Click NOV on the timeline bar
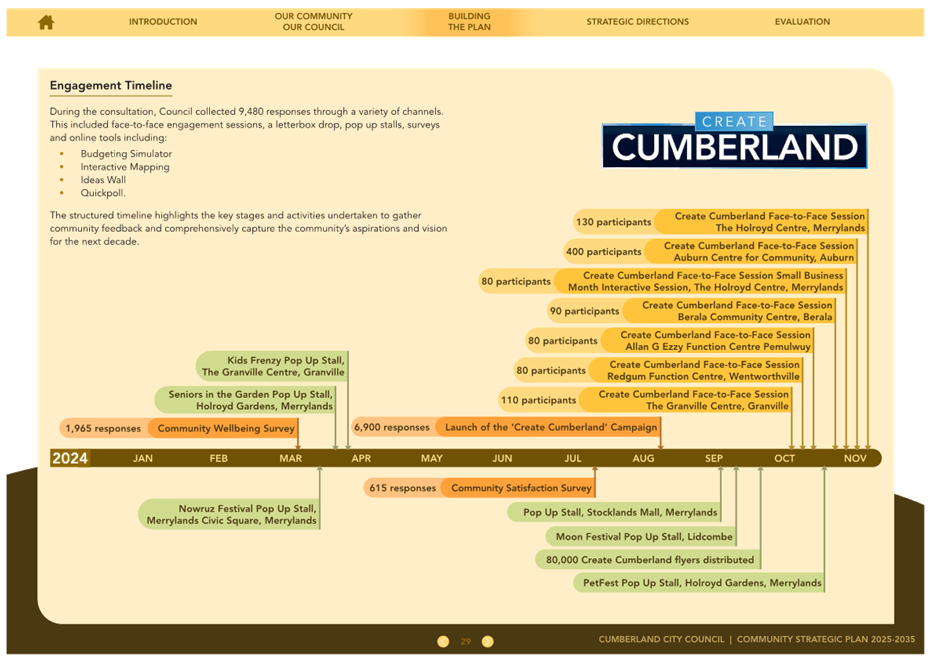930x660 pixels. 855,458
